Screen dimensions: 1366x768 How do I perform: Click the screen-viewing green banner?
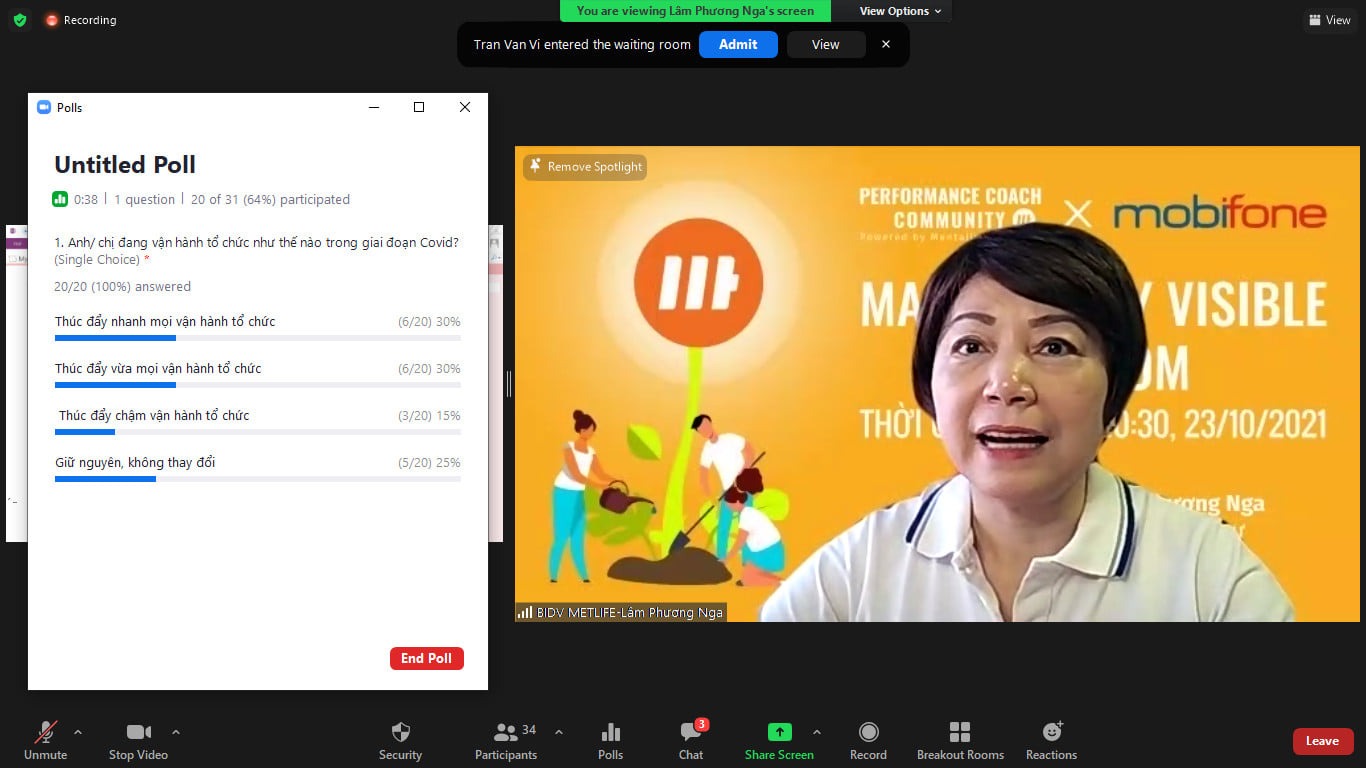coord(695,11)
